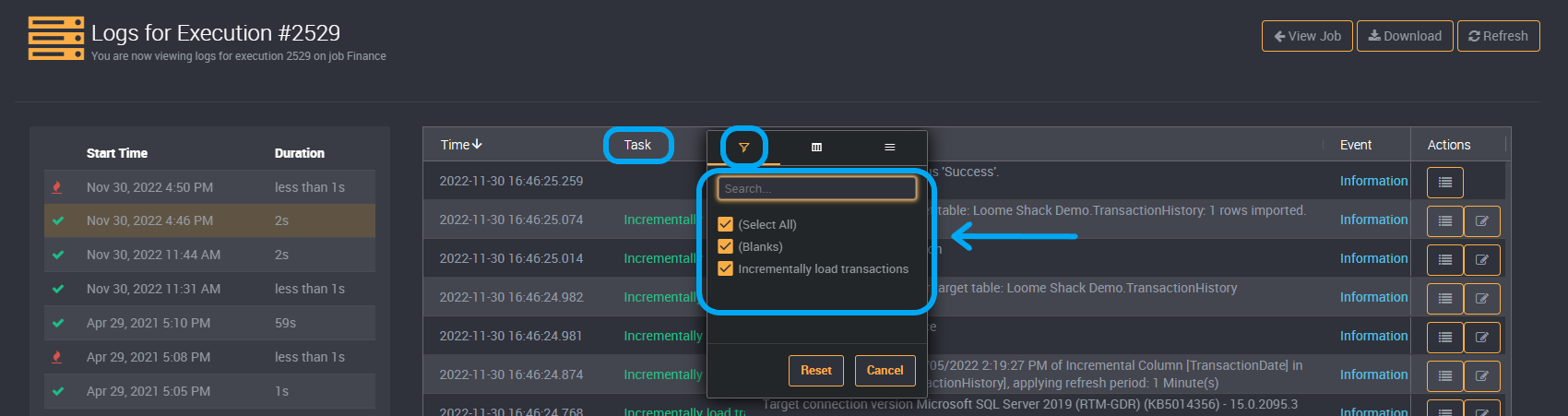Sort logs by the Time column
The width and height of the screenshot is (1568, 416).
pyautogui.click(x=461, y=145)
